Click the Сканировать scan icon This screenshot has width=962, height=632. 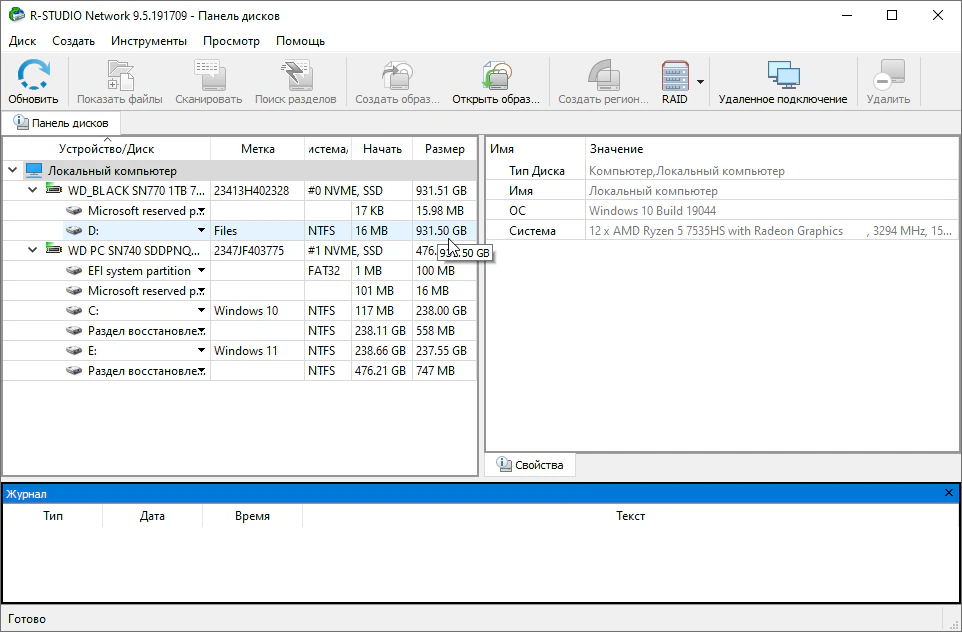(x=208, y=77)
